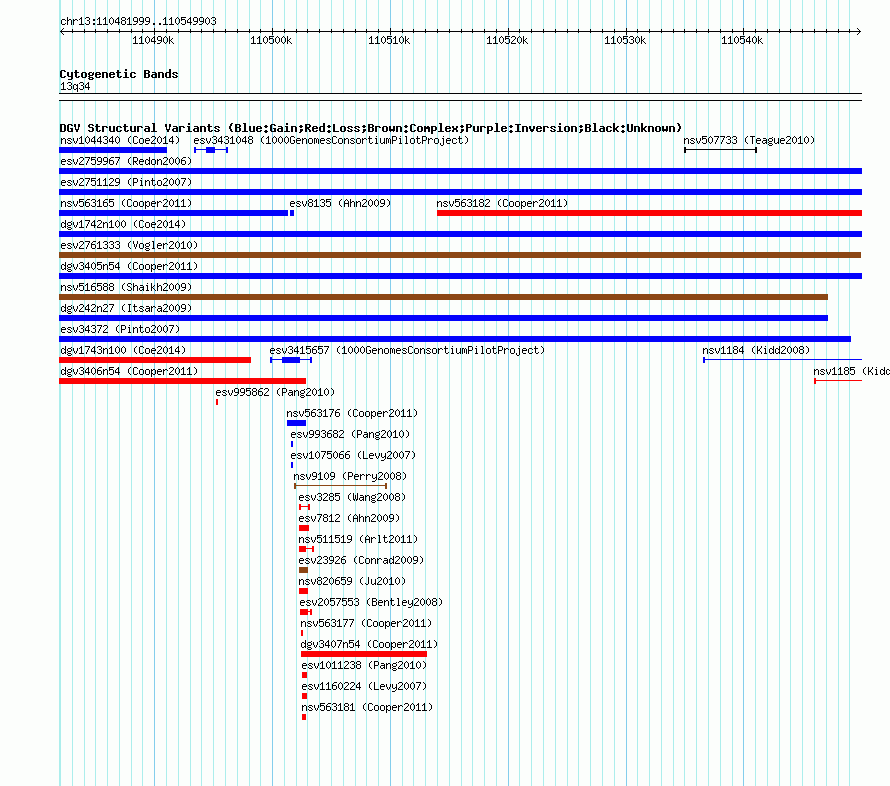Select the blue nsv1044340 gain bar
890x786 pixels.
coord(113,150)
